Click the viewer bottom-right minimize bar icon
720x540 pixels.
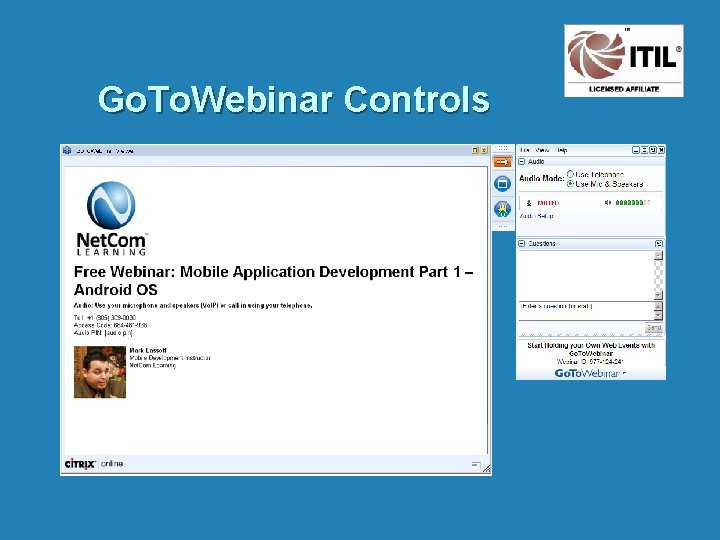(476, 465)
